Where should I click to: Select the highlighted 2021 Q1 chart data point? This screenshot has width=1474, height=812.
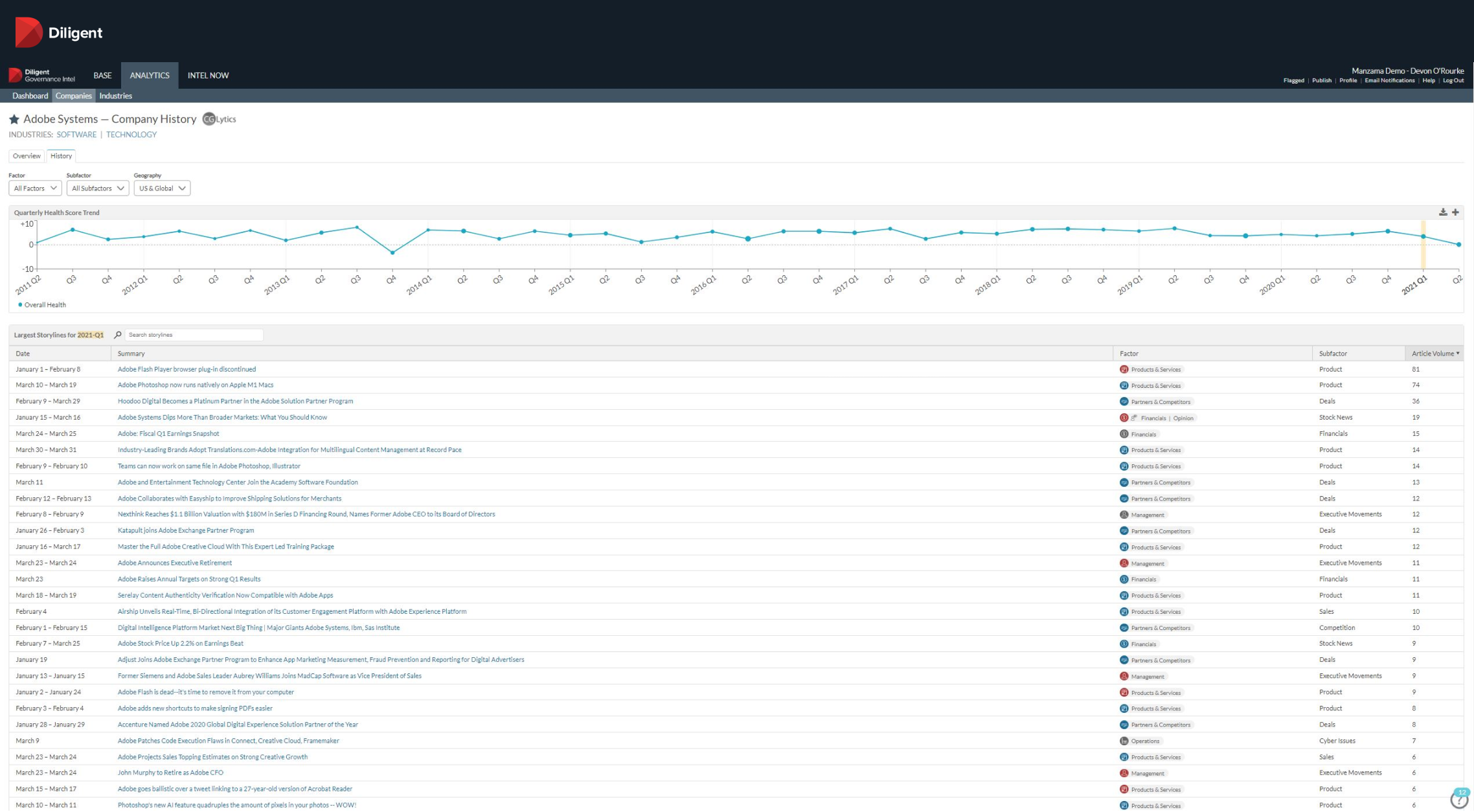click(1423, 236)
